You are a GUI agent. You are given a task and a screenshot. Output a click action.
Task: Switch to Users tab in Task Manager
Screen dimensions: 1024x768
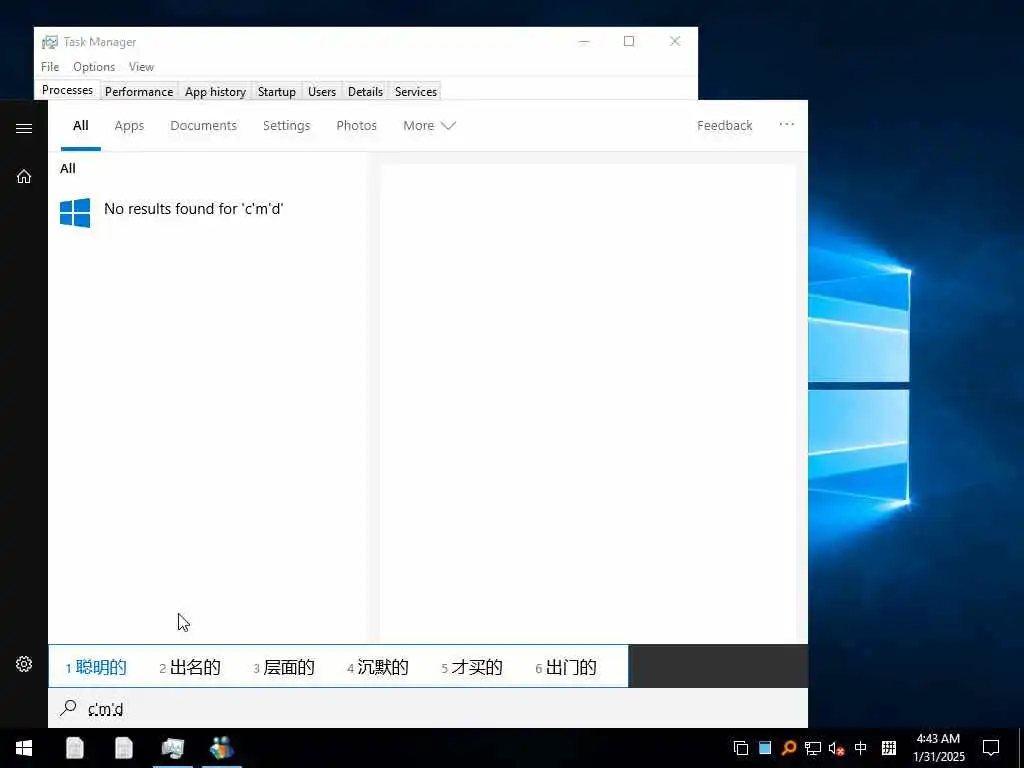322,91
